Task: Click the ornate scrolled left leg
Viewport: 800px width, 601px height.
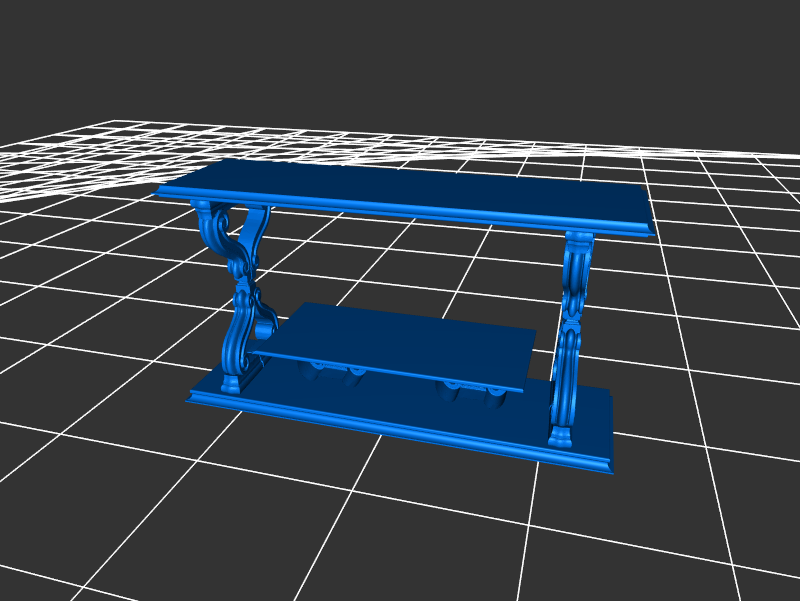Action: pyautogui.click(x=237, y=298)
